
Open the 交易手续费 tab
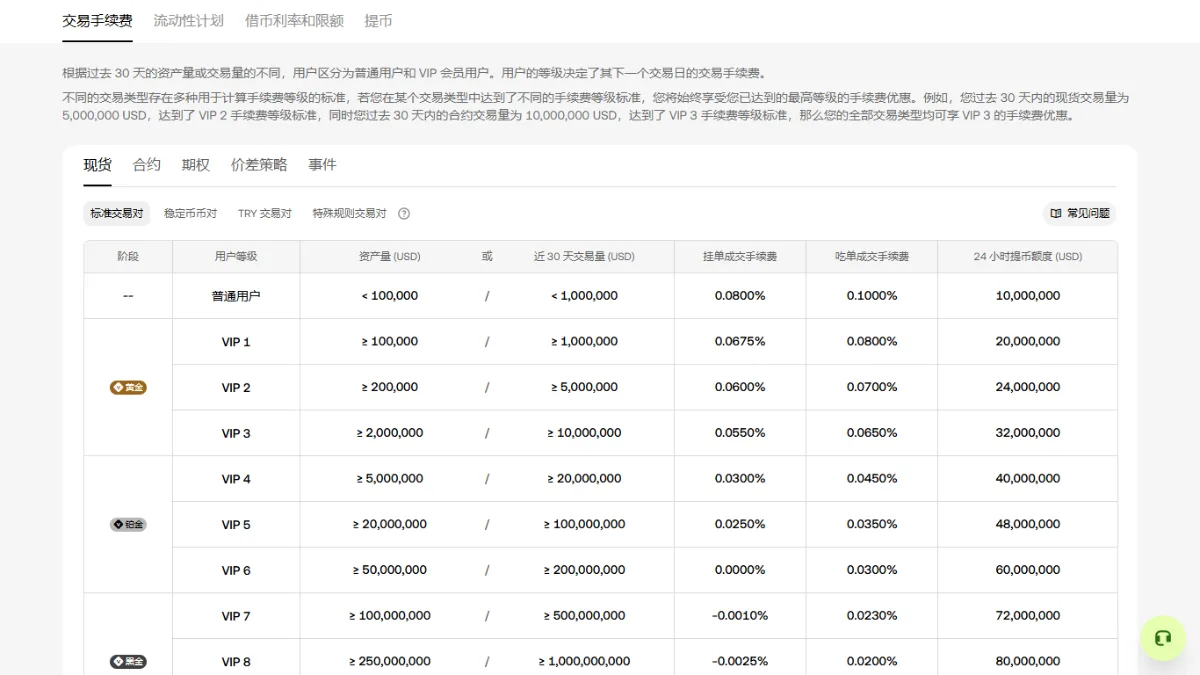pos(97,20)
